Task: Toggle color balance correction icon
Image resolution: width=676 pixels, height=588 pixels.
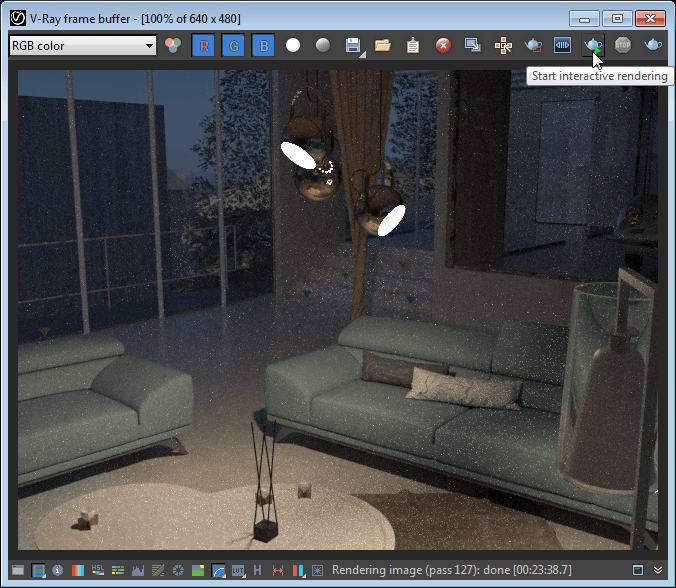Action: pos(118,570)
